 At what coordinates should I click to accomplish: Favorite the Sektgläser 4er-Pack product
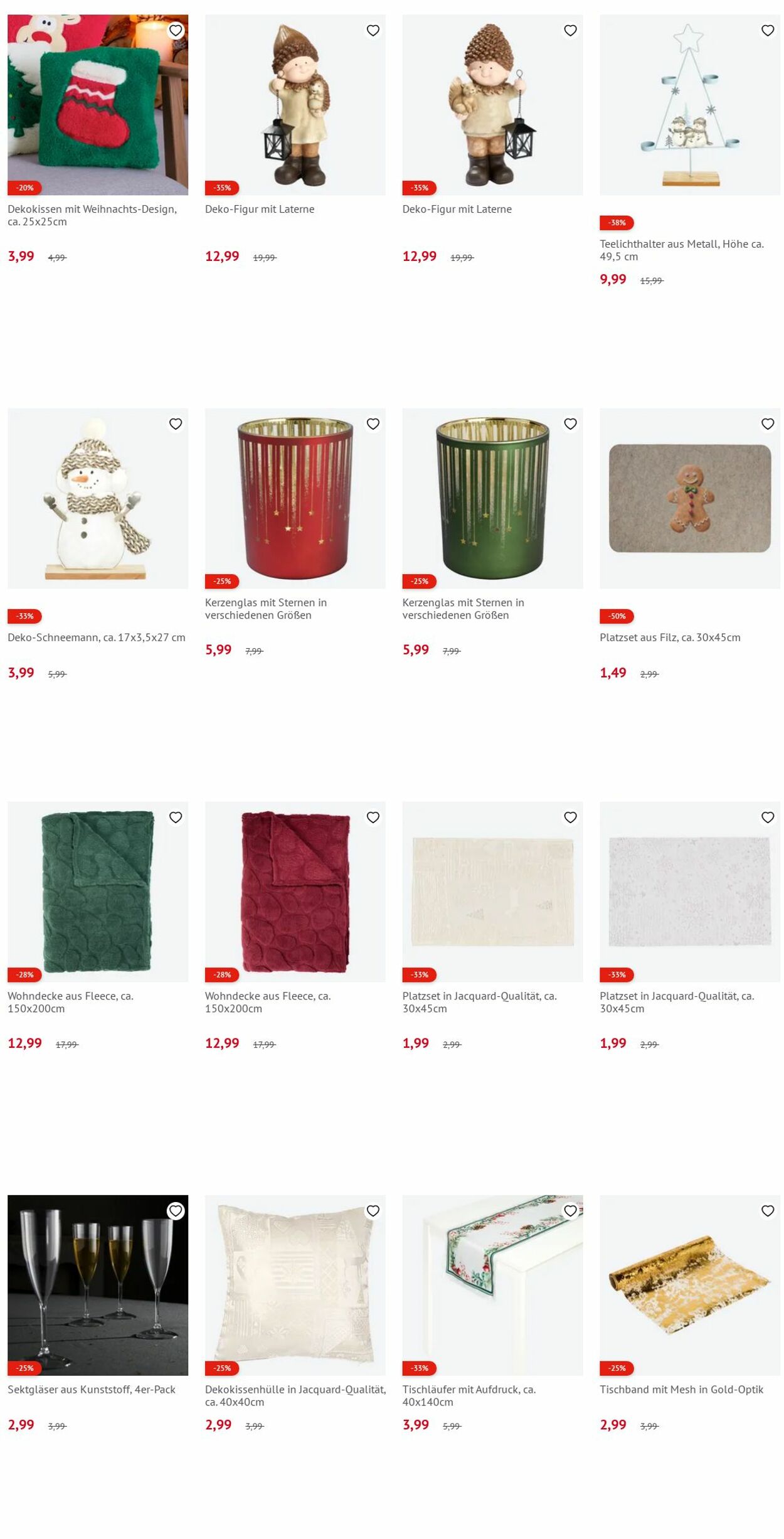point(176,1210)
